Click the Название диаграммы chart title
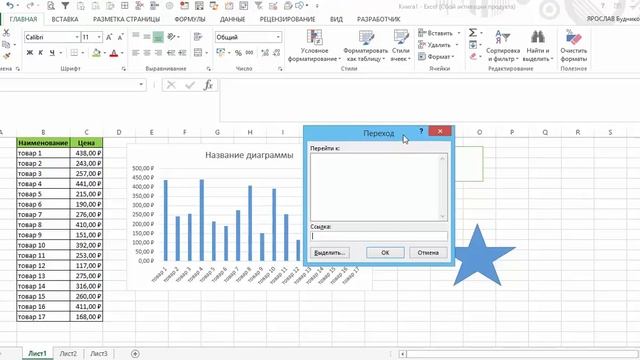This screenshot has height=360, width=640. (249, 155)
